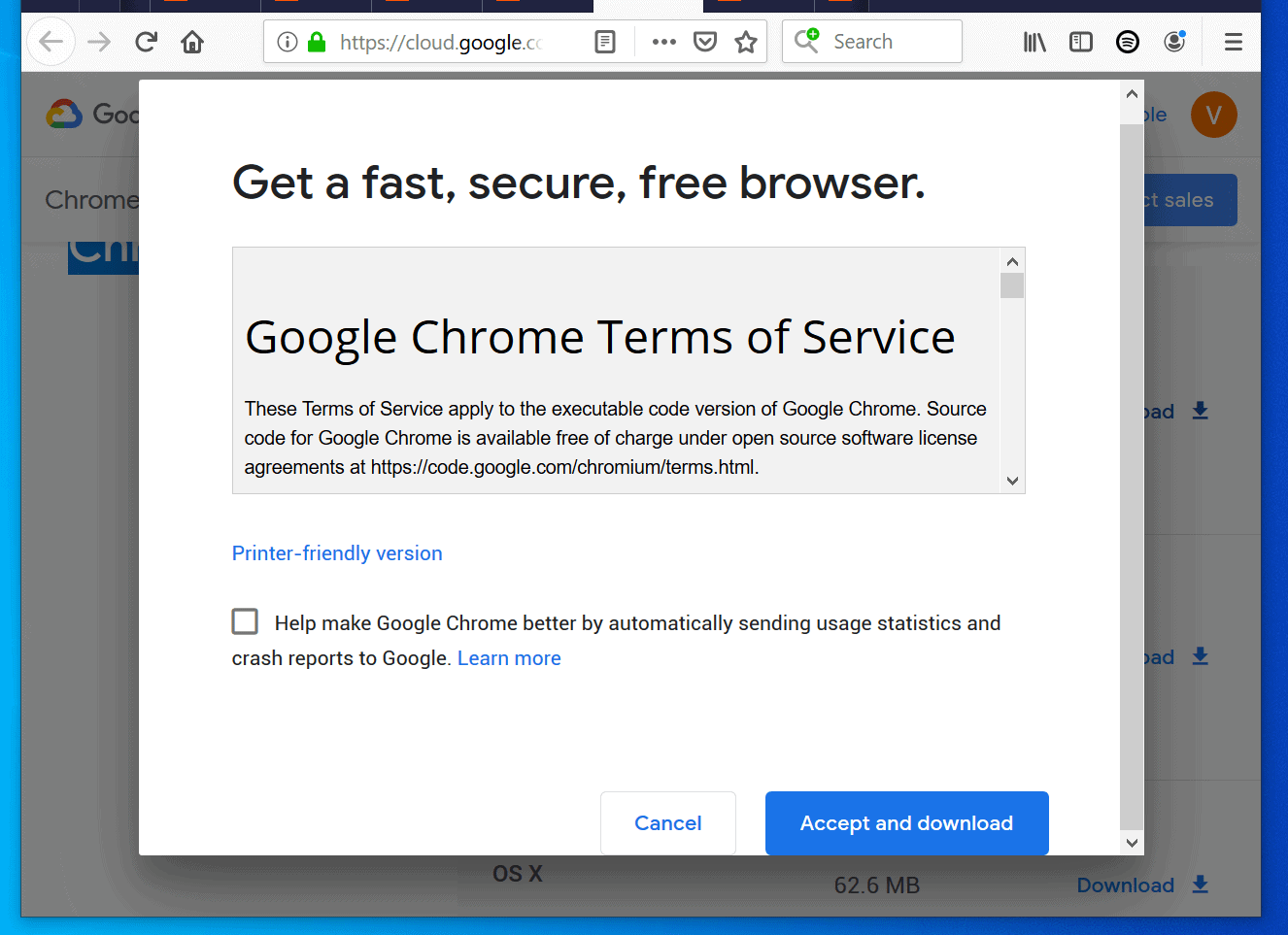Enable sending usage statistics to Google

244,621
